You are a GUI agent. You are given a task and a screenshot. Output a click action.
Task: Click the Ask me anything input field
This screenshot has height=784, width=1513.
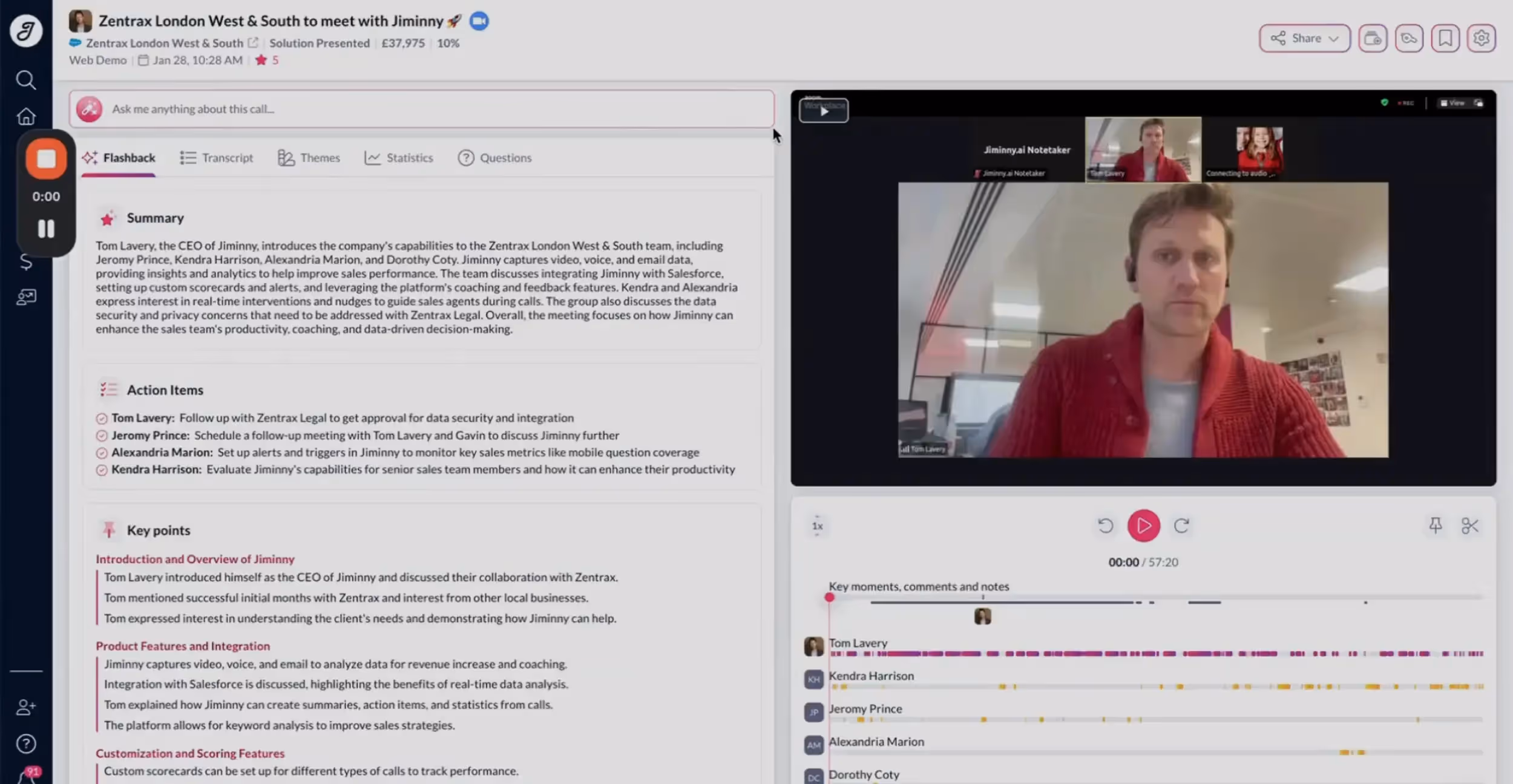424,109
